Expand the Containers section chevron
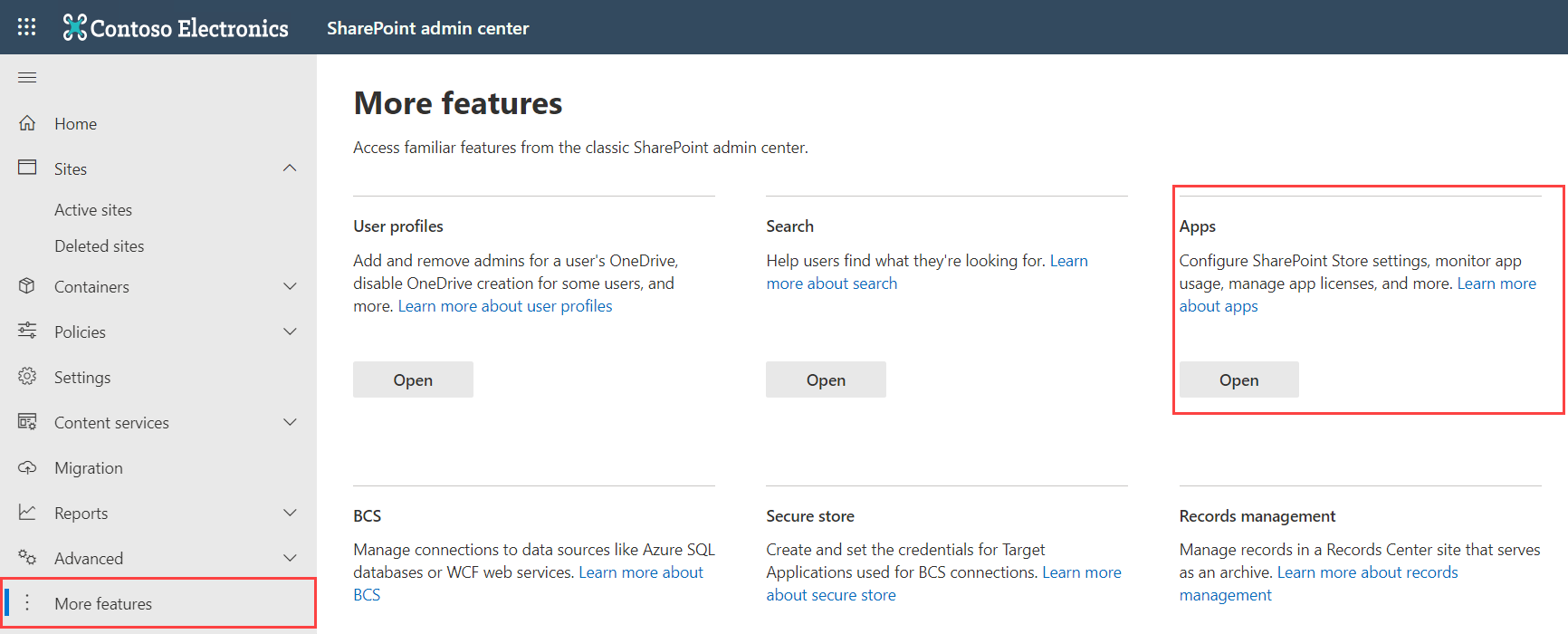 290,286
